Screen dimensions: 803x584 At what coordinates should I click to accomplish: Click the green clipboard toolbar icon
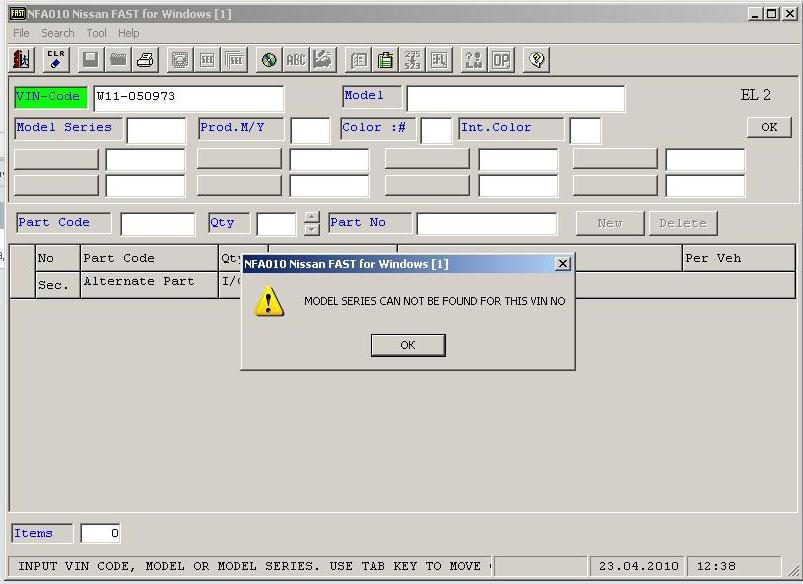385,60
